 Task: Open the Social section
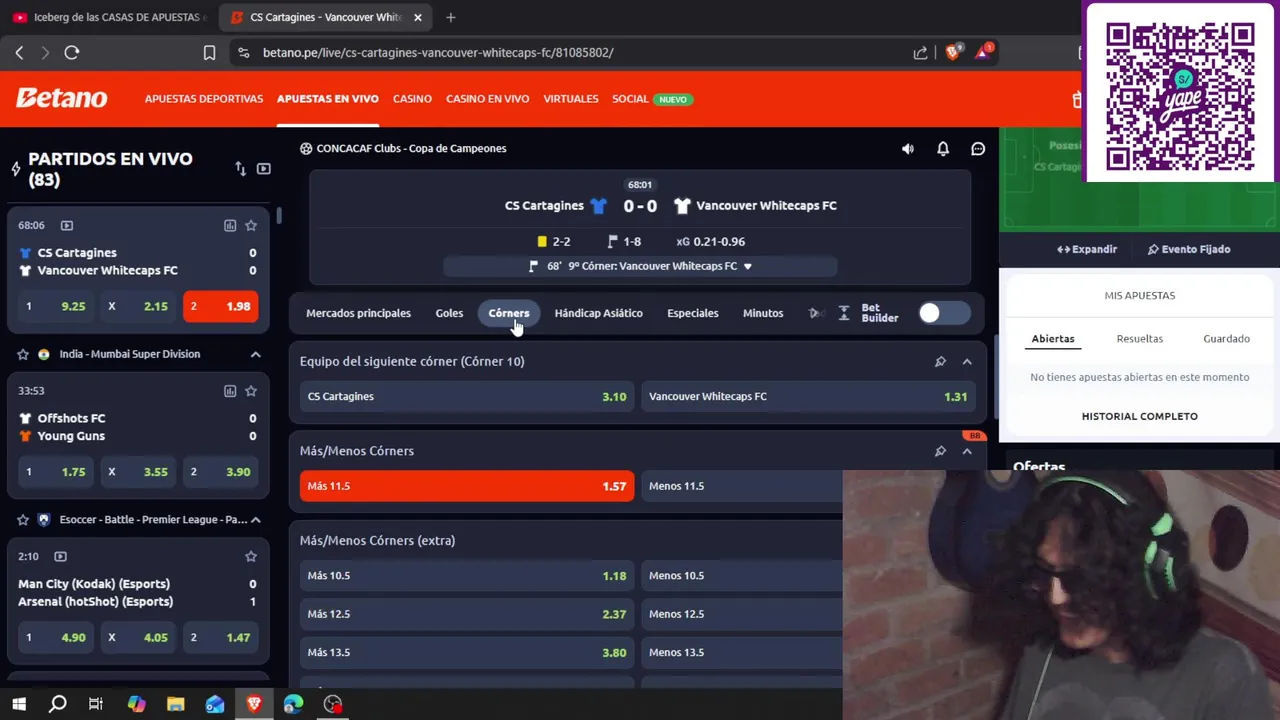pos(630,99)
